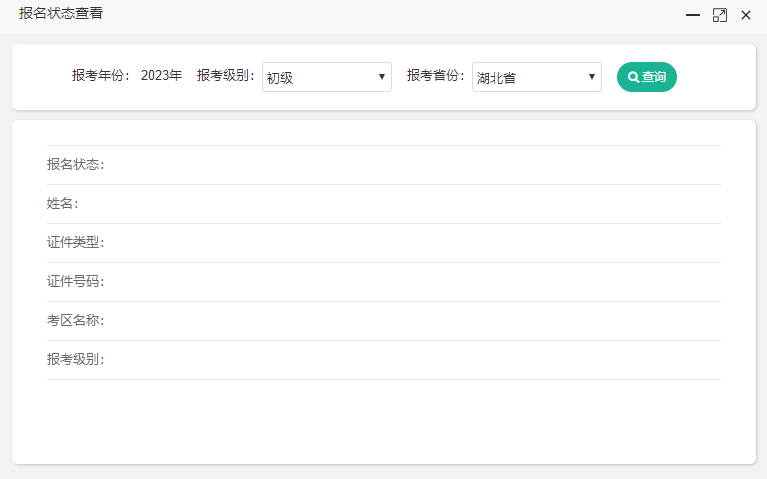Minimize the 报名状态查看 window

click(x=692, y=15)
